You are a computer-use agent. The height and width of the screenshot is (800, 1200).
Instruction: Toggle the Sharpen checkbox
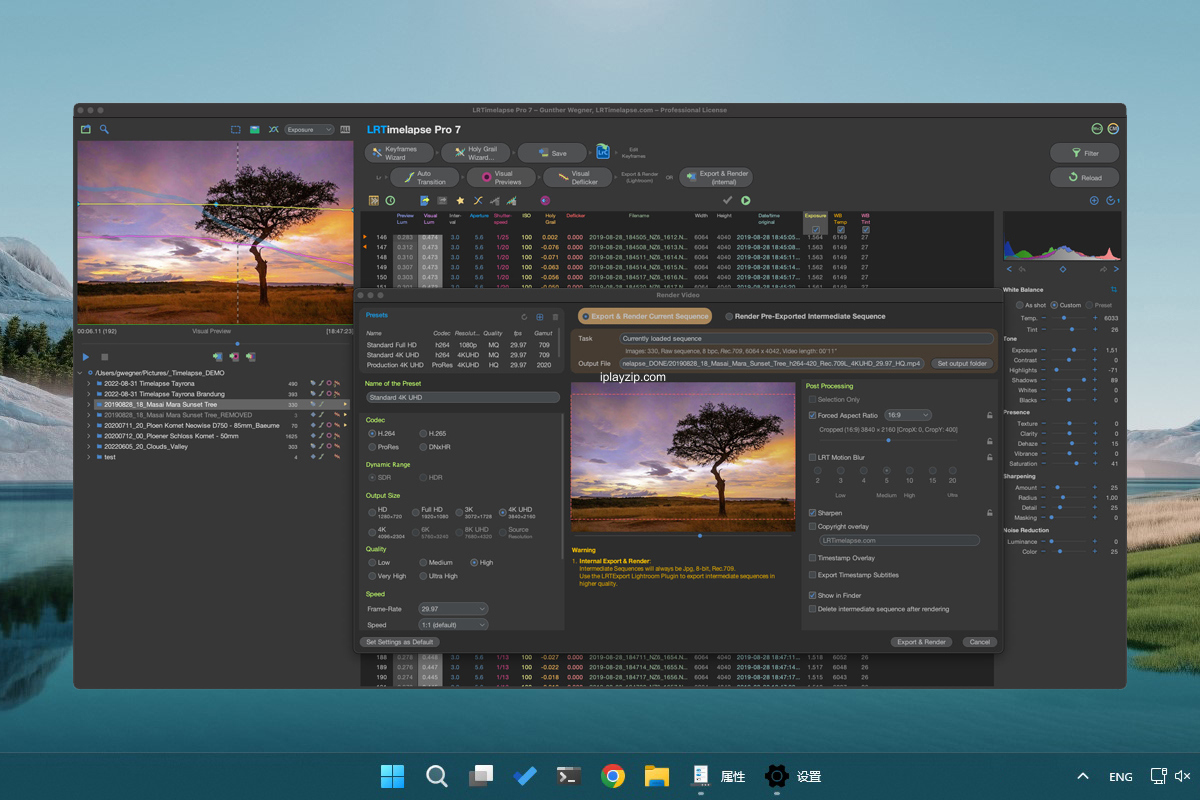tap(812, 512)
